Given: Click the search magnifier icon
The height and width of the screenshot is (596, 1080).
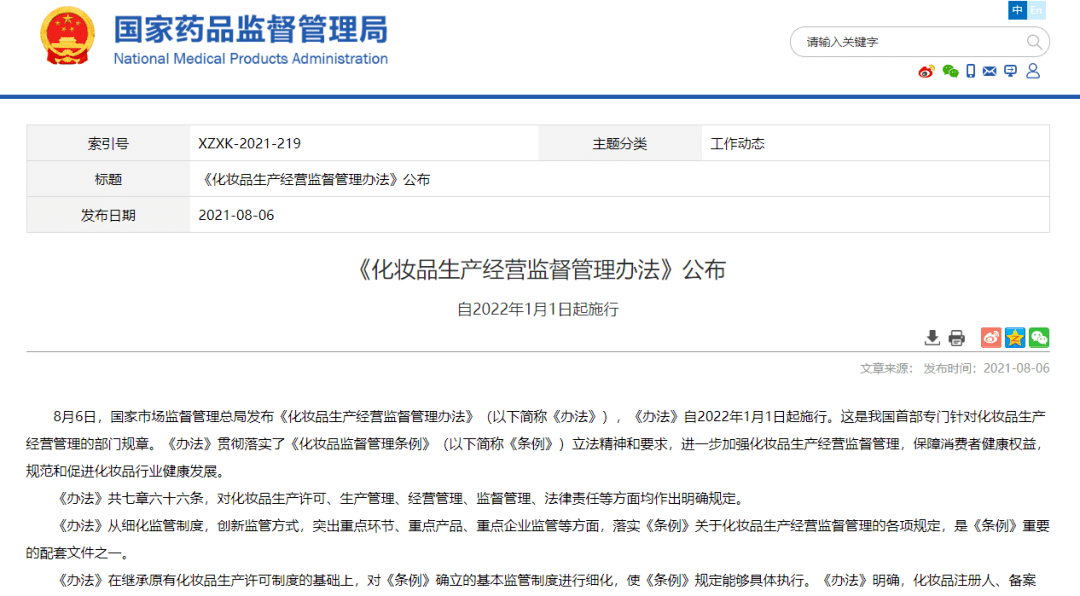Looking at the screenshot, I should [x=1034, y=42].
